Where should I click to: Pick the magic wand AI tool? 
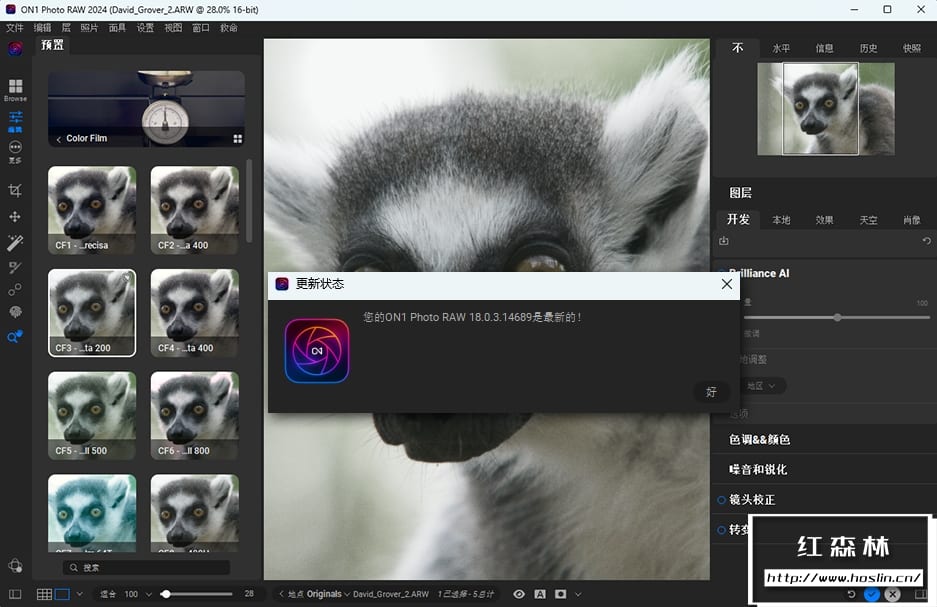tap(15, 243)
